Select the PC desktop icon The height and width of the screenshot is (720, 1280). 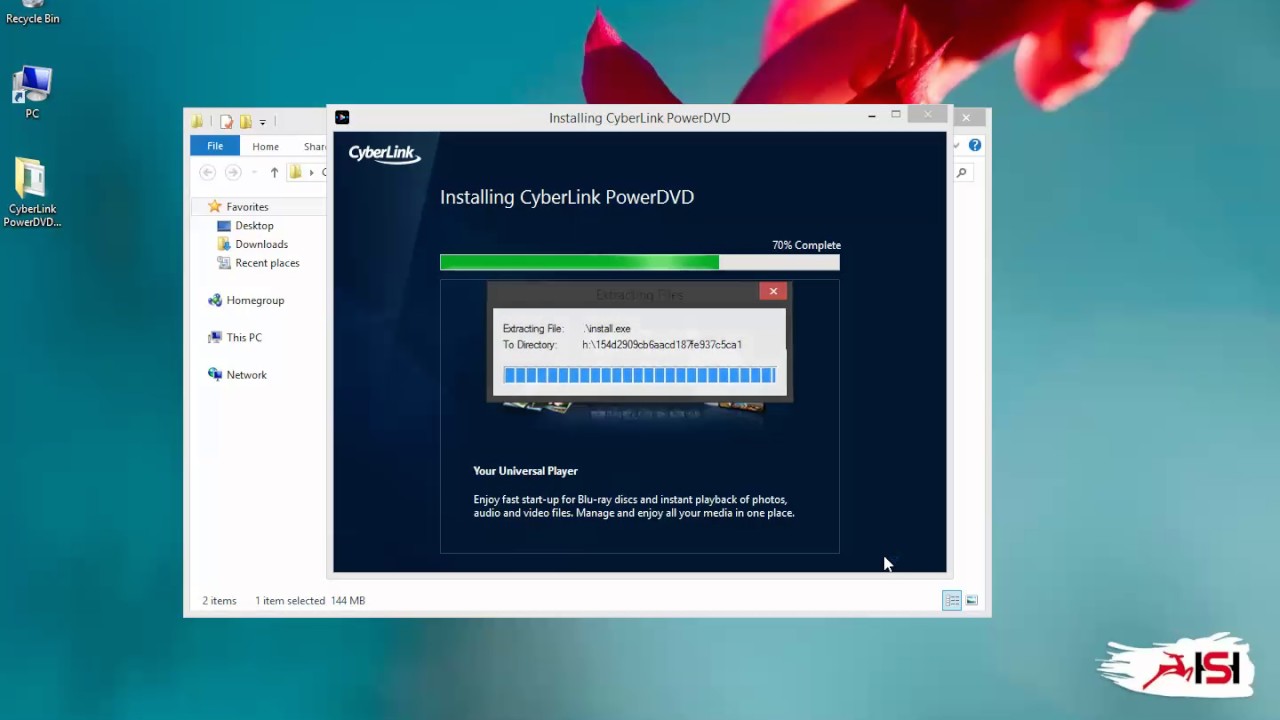click(x=32, y=92)
